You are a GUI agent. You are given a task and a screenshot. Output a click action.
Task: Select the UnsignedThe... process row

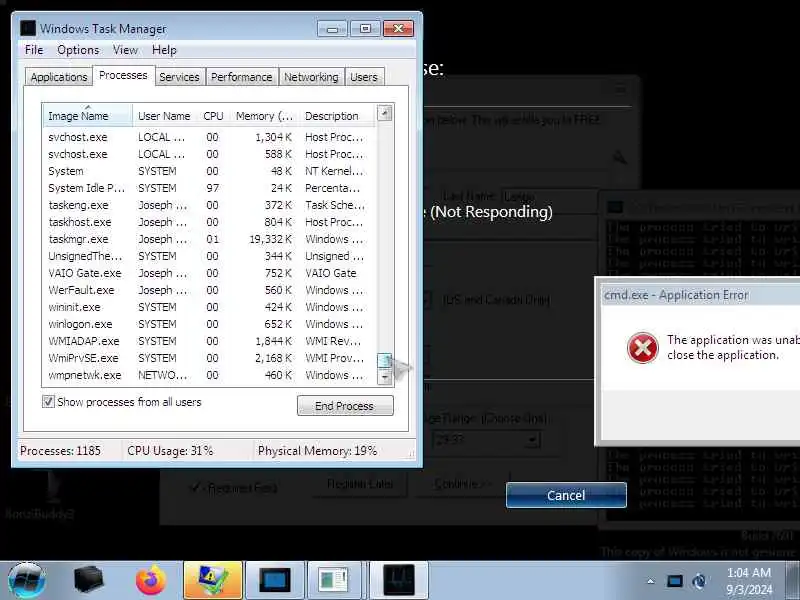coord(209,256)
